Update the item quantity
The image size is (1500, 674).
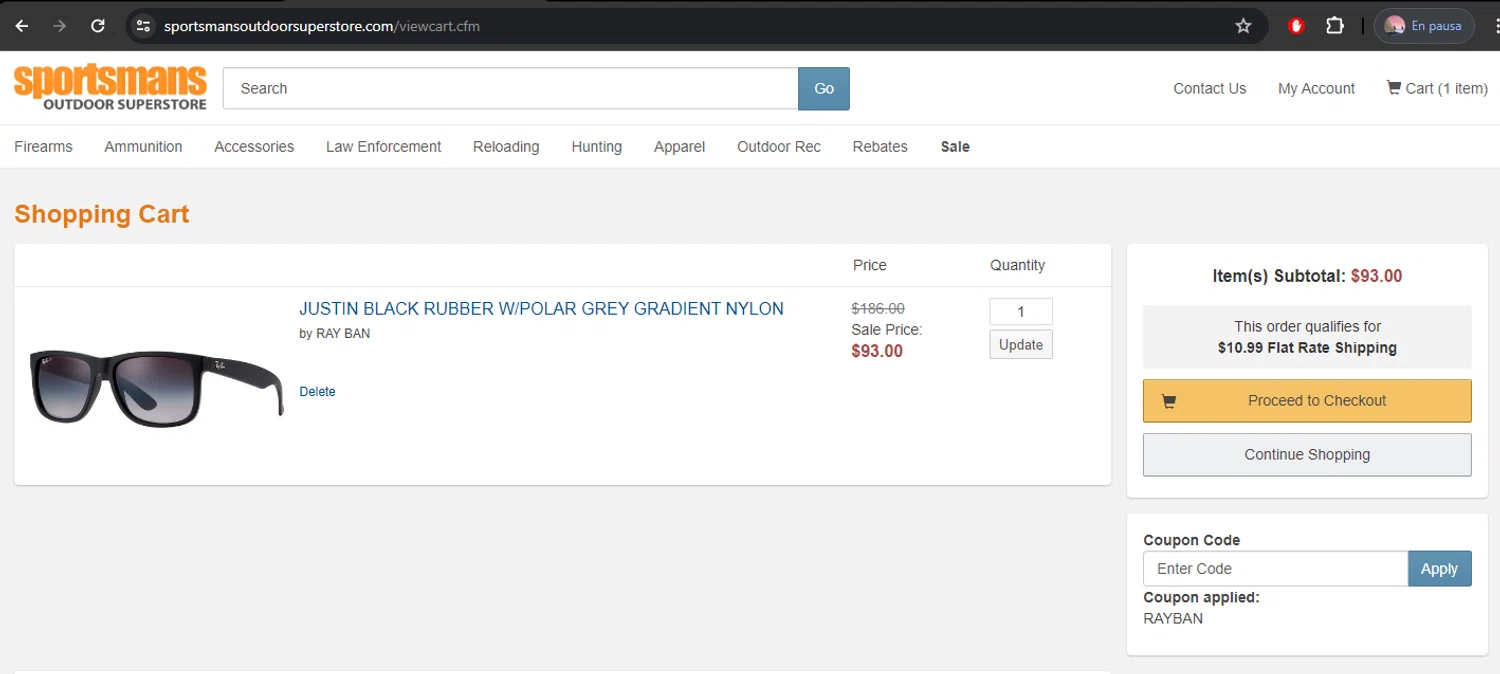(x=1021, y=344)
